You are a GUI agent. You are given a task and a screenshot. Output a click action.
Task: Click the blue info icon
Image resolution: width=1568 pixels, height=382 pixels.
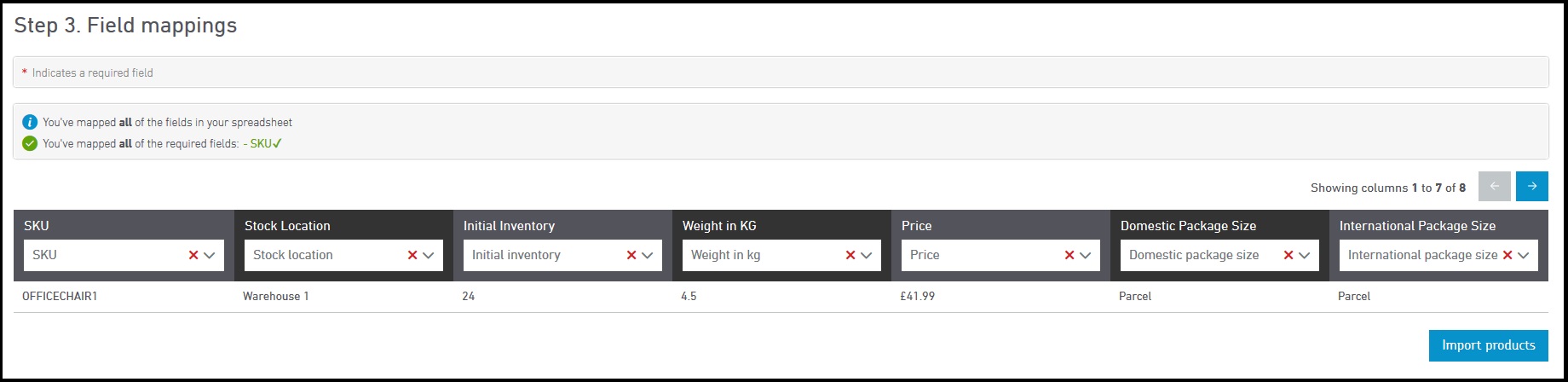(x=30, y=122)
